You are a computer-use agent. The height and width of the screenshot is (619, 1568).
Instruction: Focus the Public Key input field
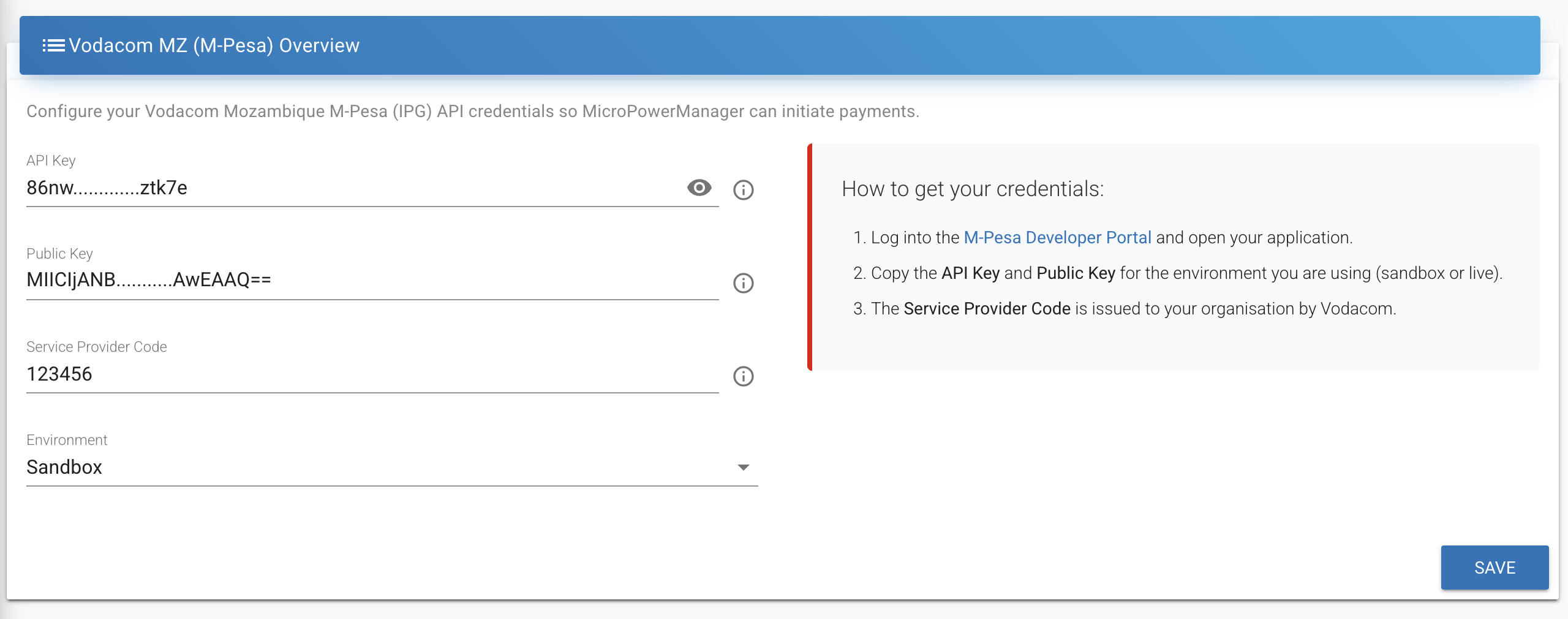tap(372, 280)
